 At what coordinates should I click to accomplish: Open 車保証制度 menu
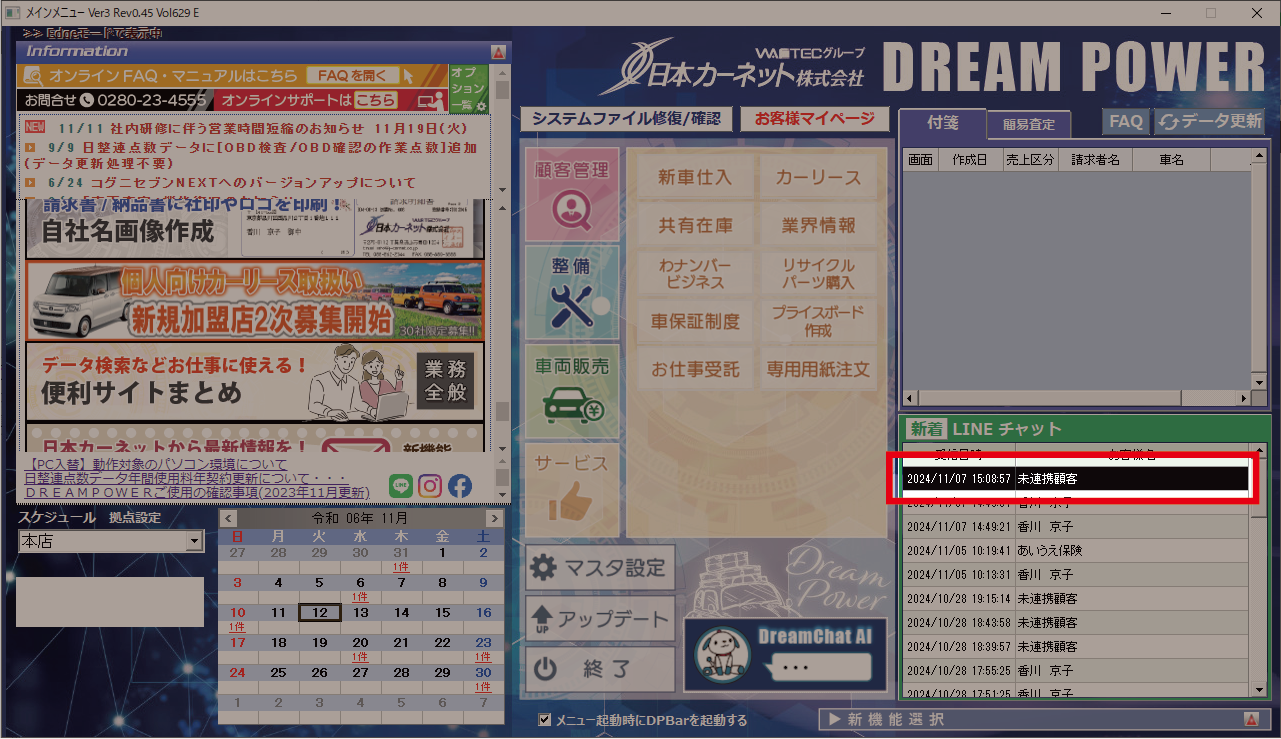pos(695,322)
